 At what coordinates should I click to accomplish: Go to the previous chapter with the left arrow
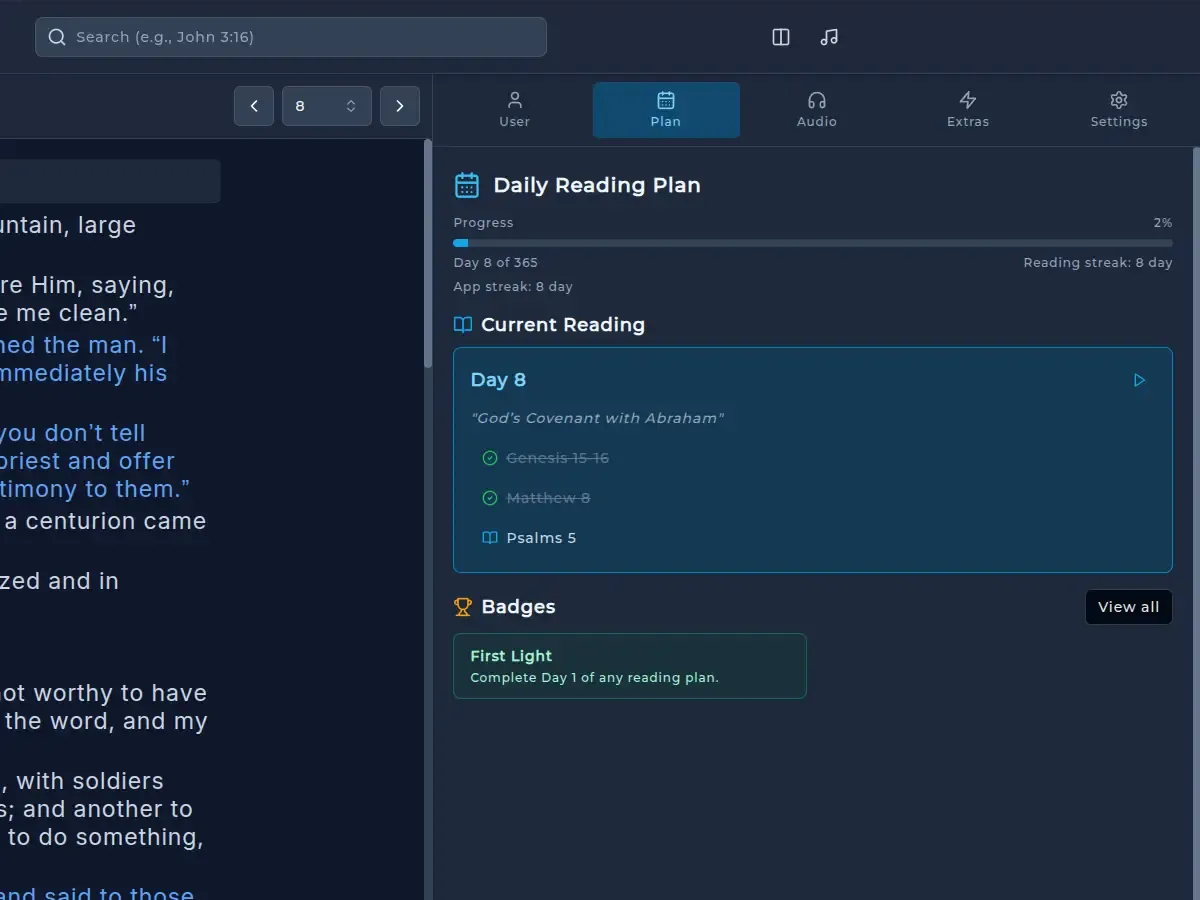point(253,105)
